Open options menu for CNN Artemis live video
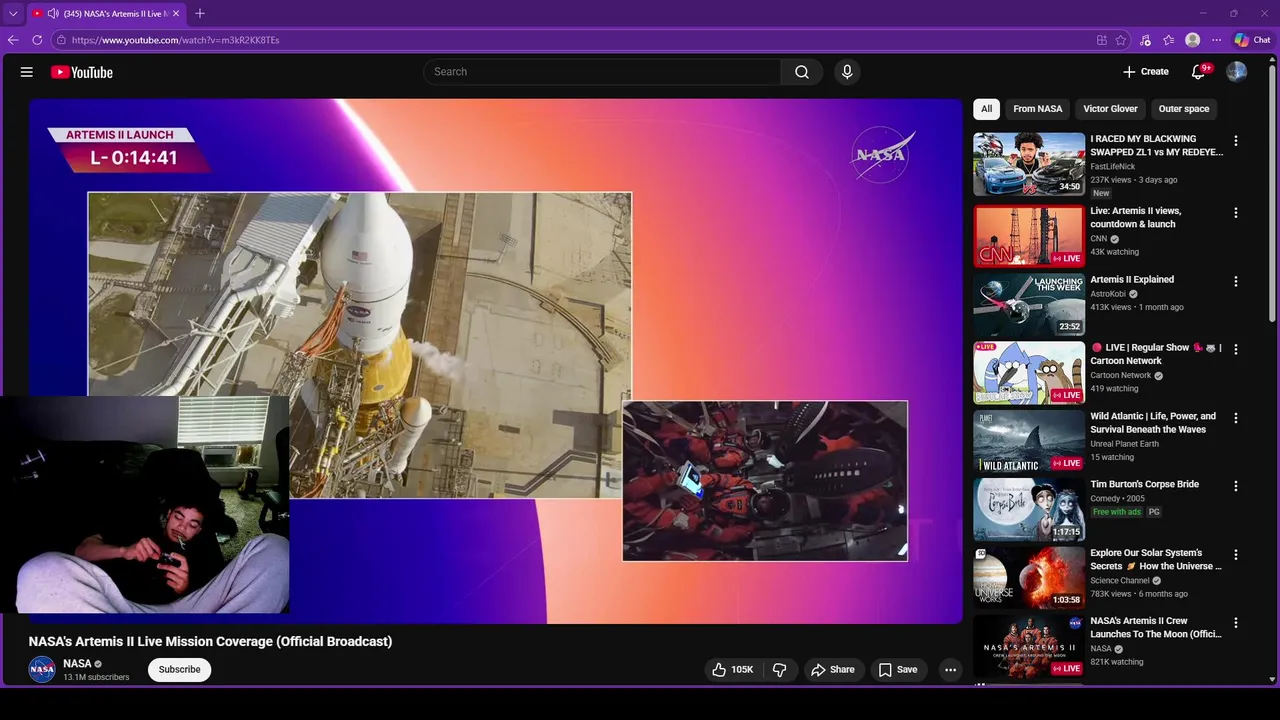This screenshot has height=720, width=1280. click(x=1235, y=213)
